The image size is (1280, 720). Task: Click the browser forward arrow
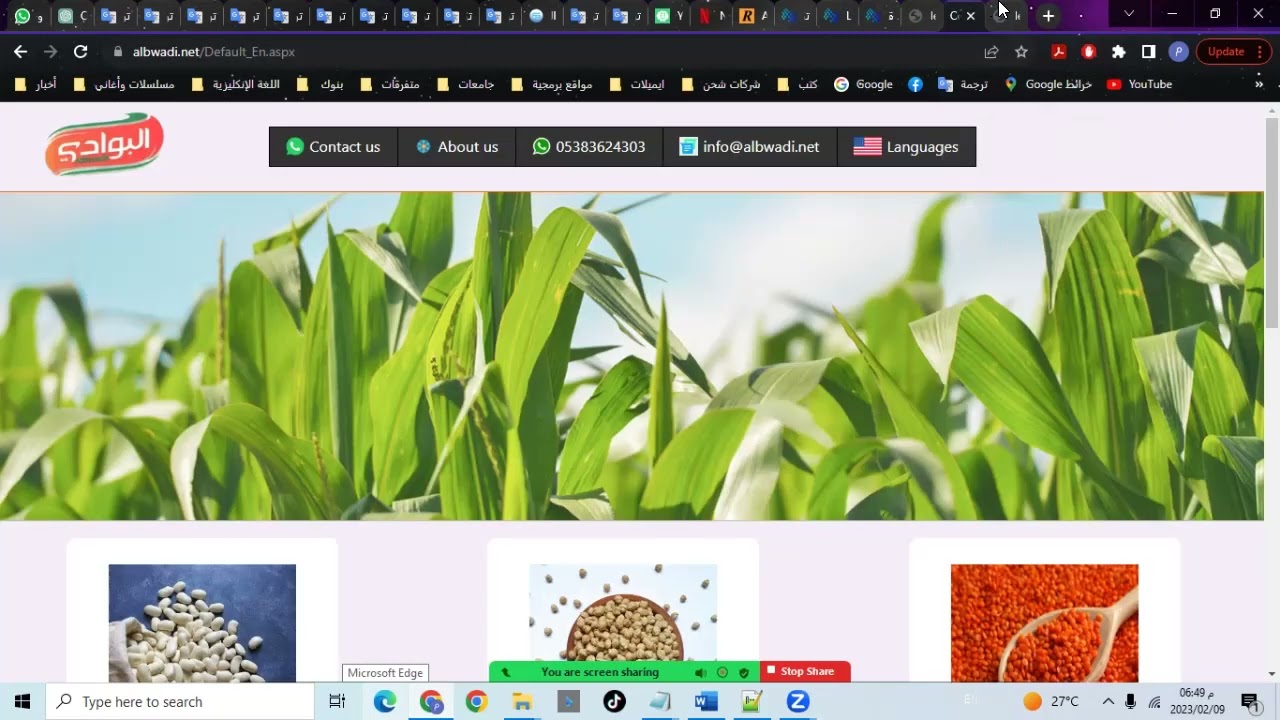(50, 51)
